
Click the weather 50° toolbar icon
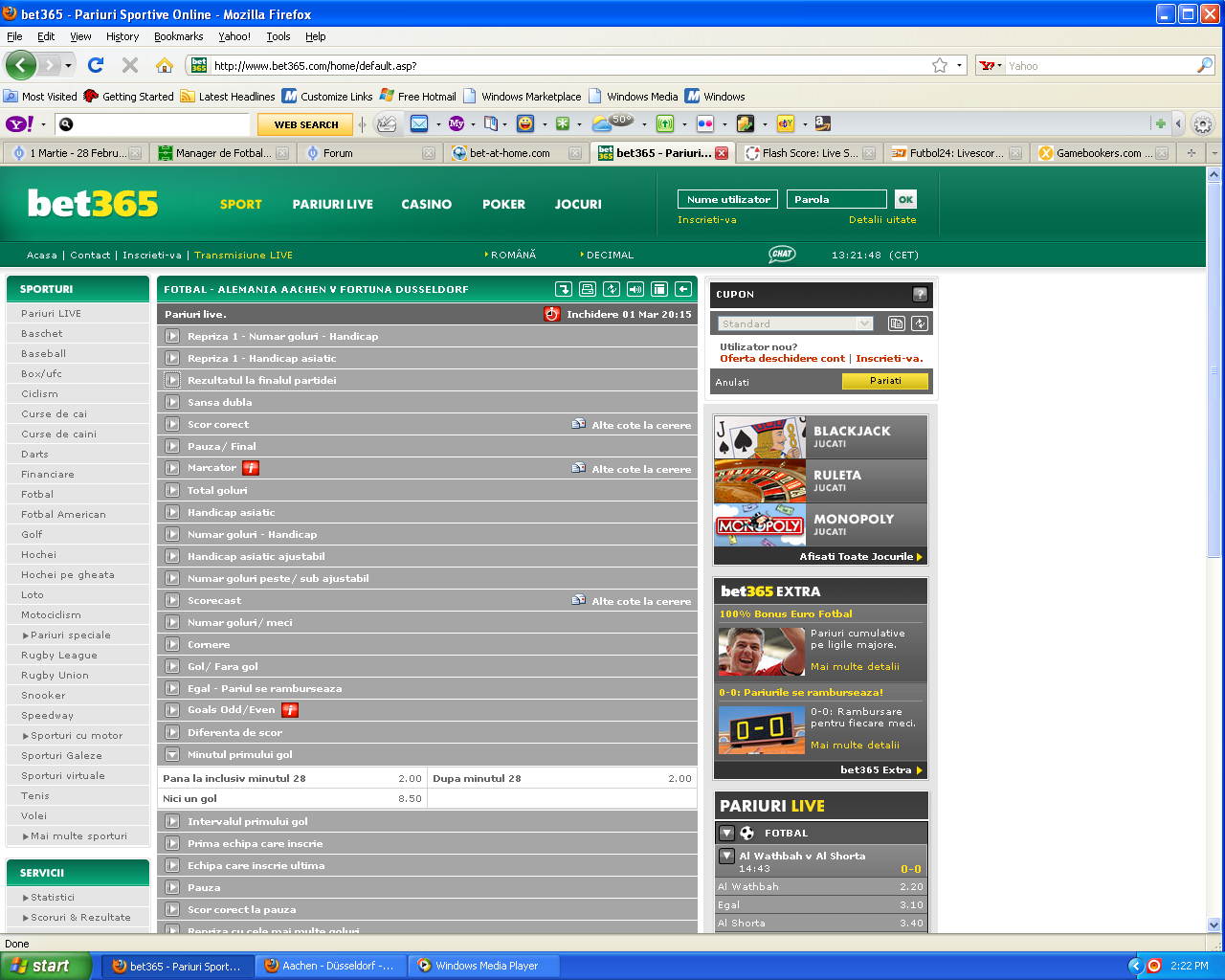pos(612,122)
